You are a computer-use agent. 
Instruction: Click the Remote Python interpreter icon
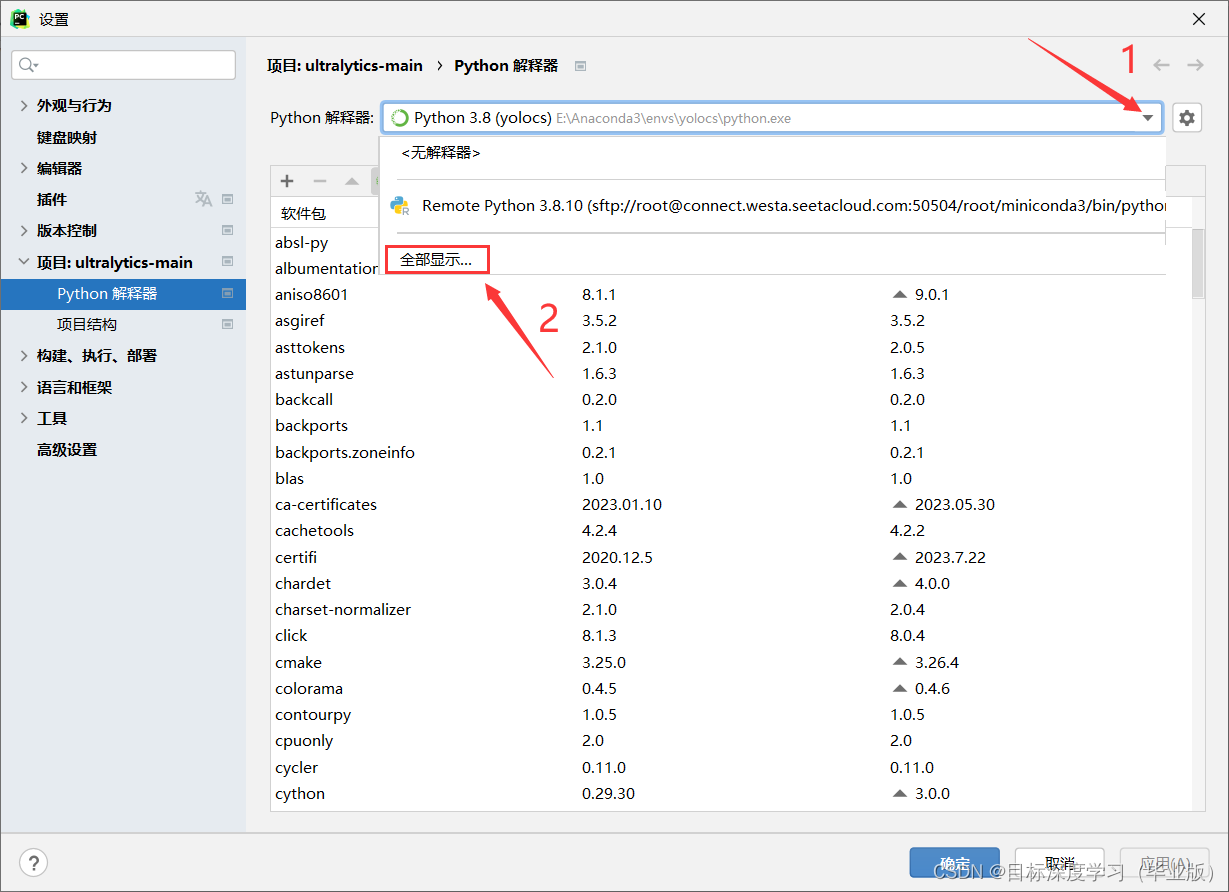coord(400,206)
